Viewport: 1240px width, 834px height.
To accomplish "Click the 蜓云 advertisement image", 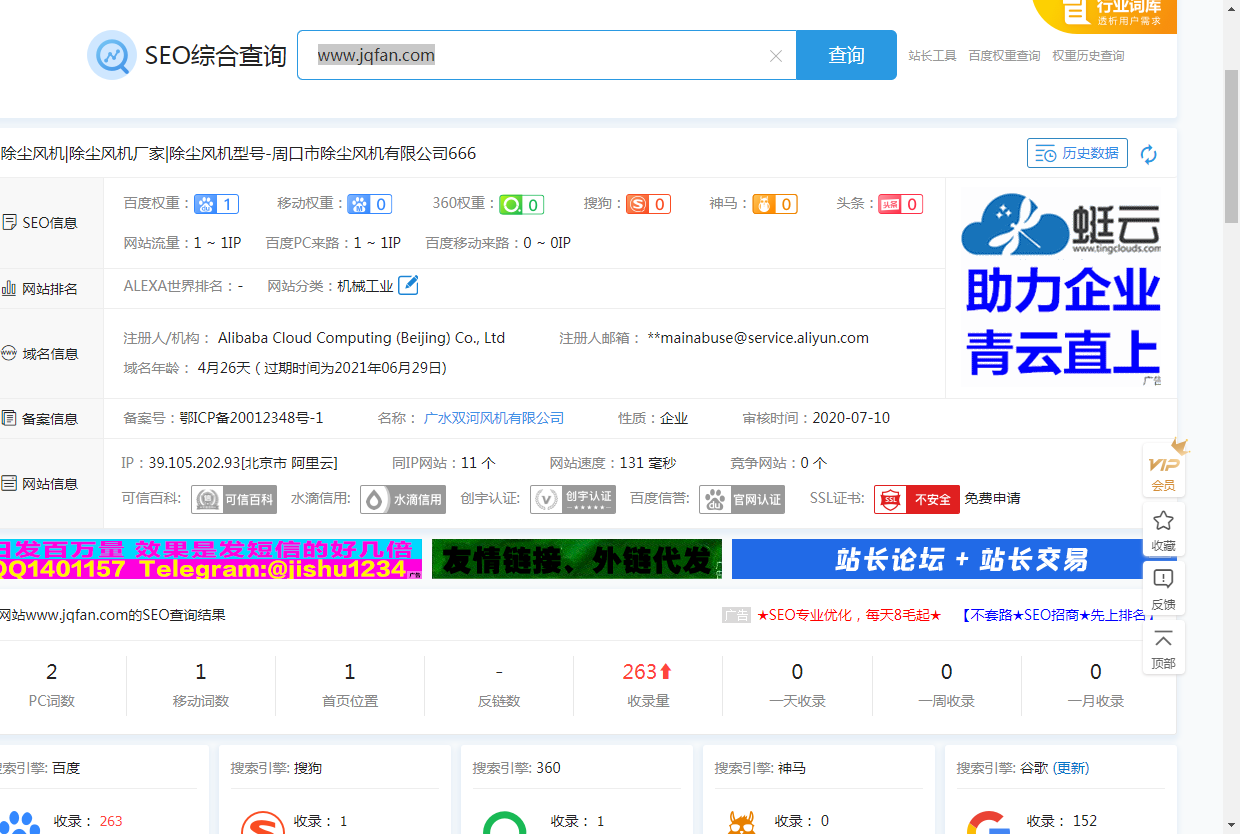I will point(1061,289).
